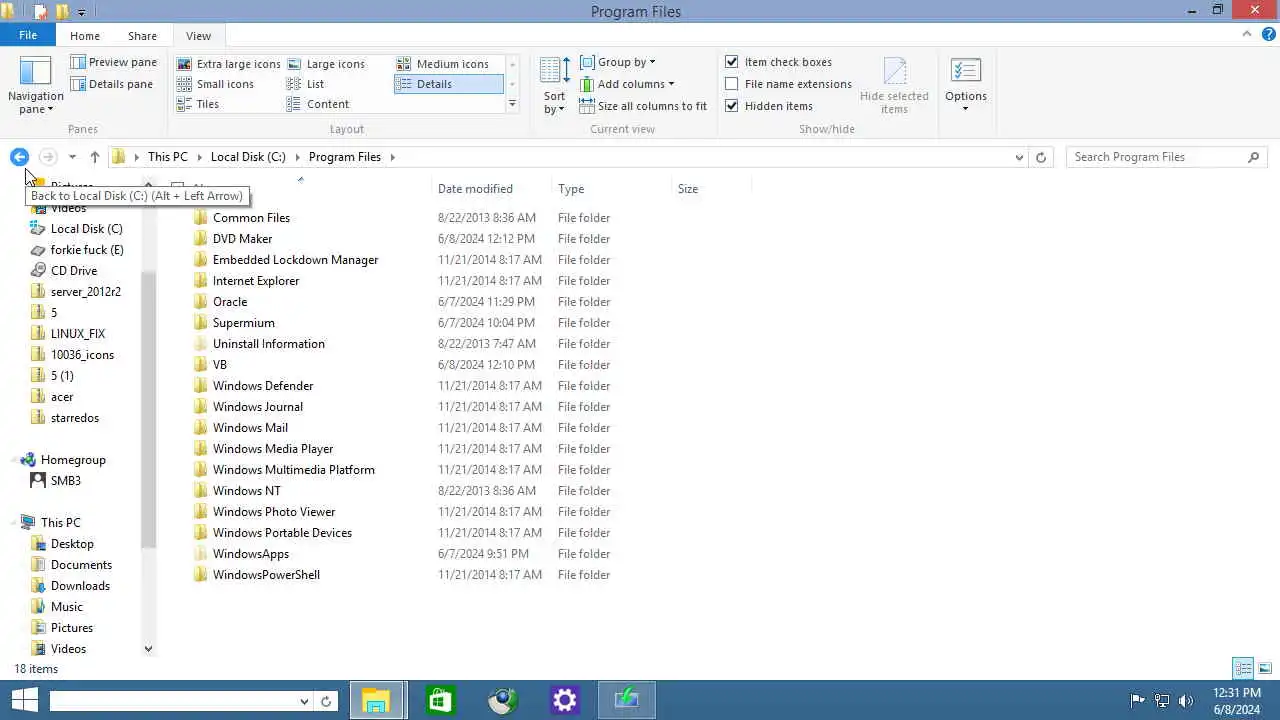Open Navigation pane dropdown
The width and height of the screenshot is (1280, 720).
click(x=36, y=86)
